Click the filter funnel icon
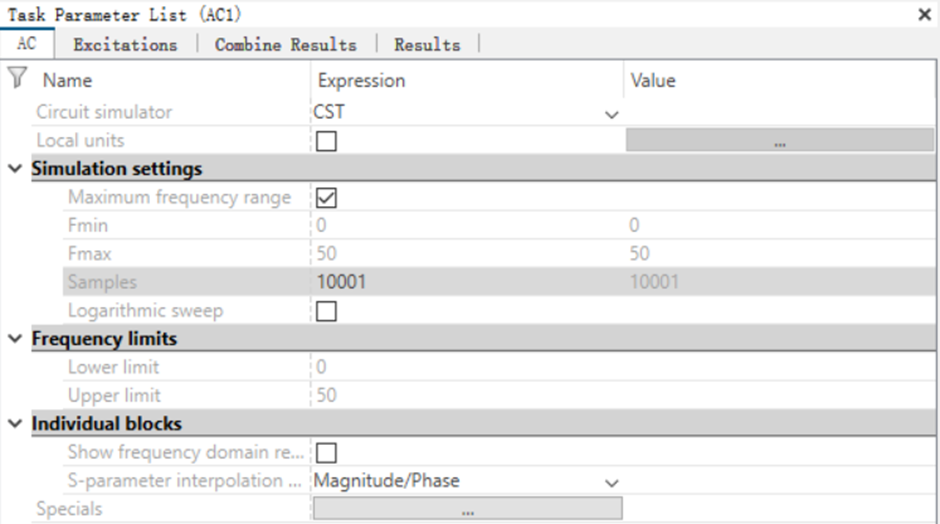This screenshot has width=940, height=524. [17, 79]
